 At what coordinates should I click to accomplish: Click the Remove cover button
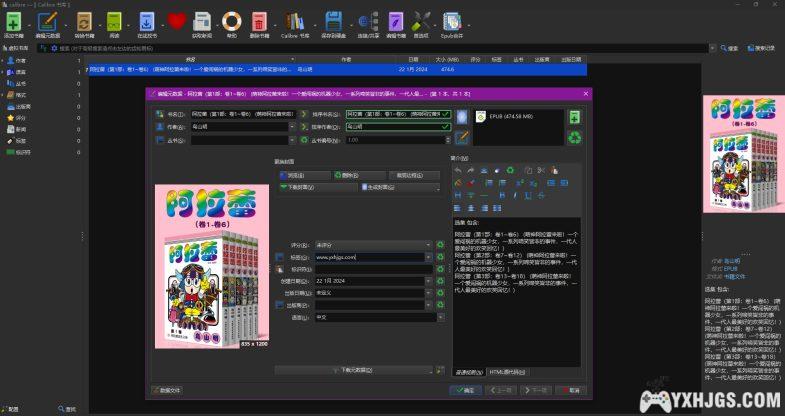[360, 175]
